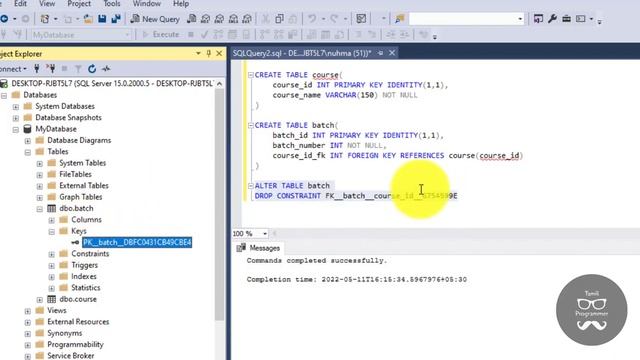This screenshot has width=640, height=360.
Task: Click the command window icon in the toolbar
Action: (580, 19)
